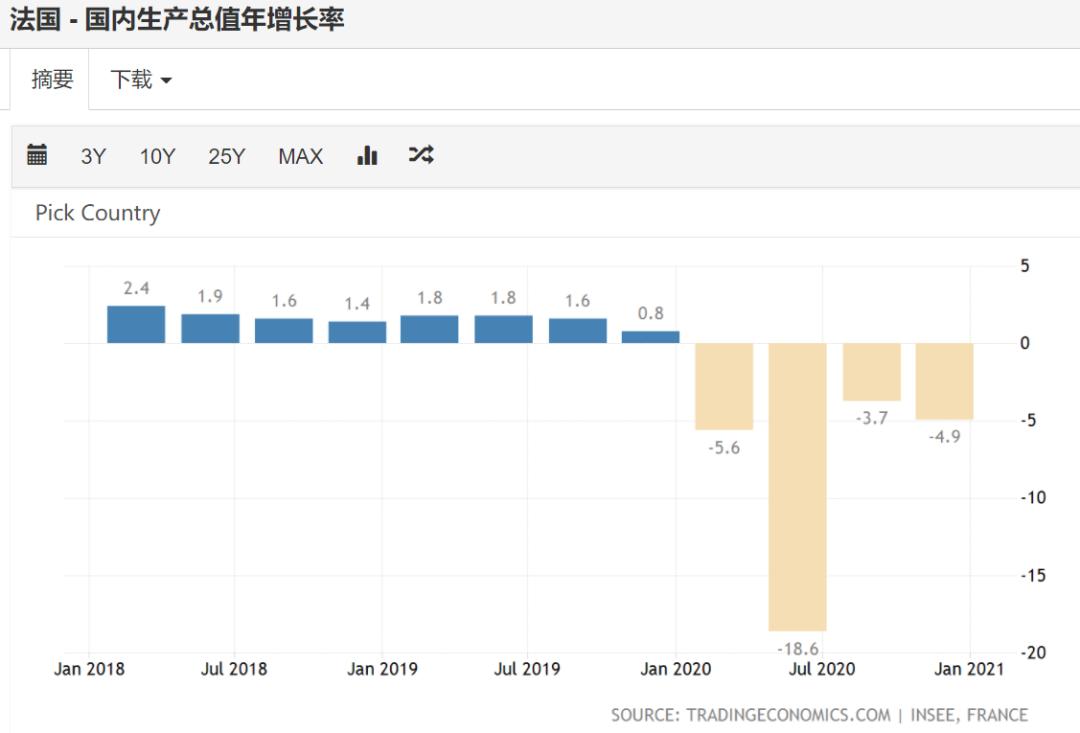The image size is (1080, 733).
Task: Select the column chart type icon
Action: [x=367, y=155]
